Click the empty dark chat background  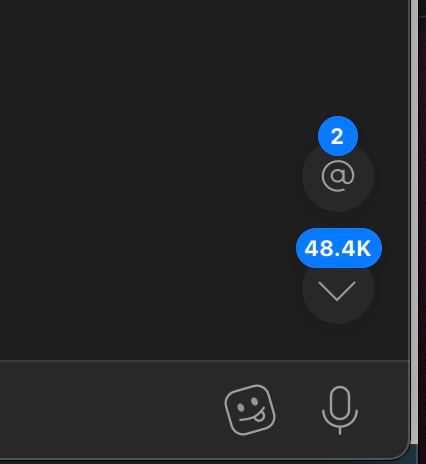click(150, 180)
